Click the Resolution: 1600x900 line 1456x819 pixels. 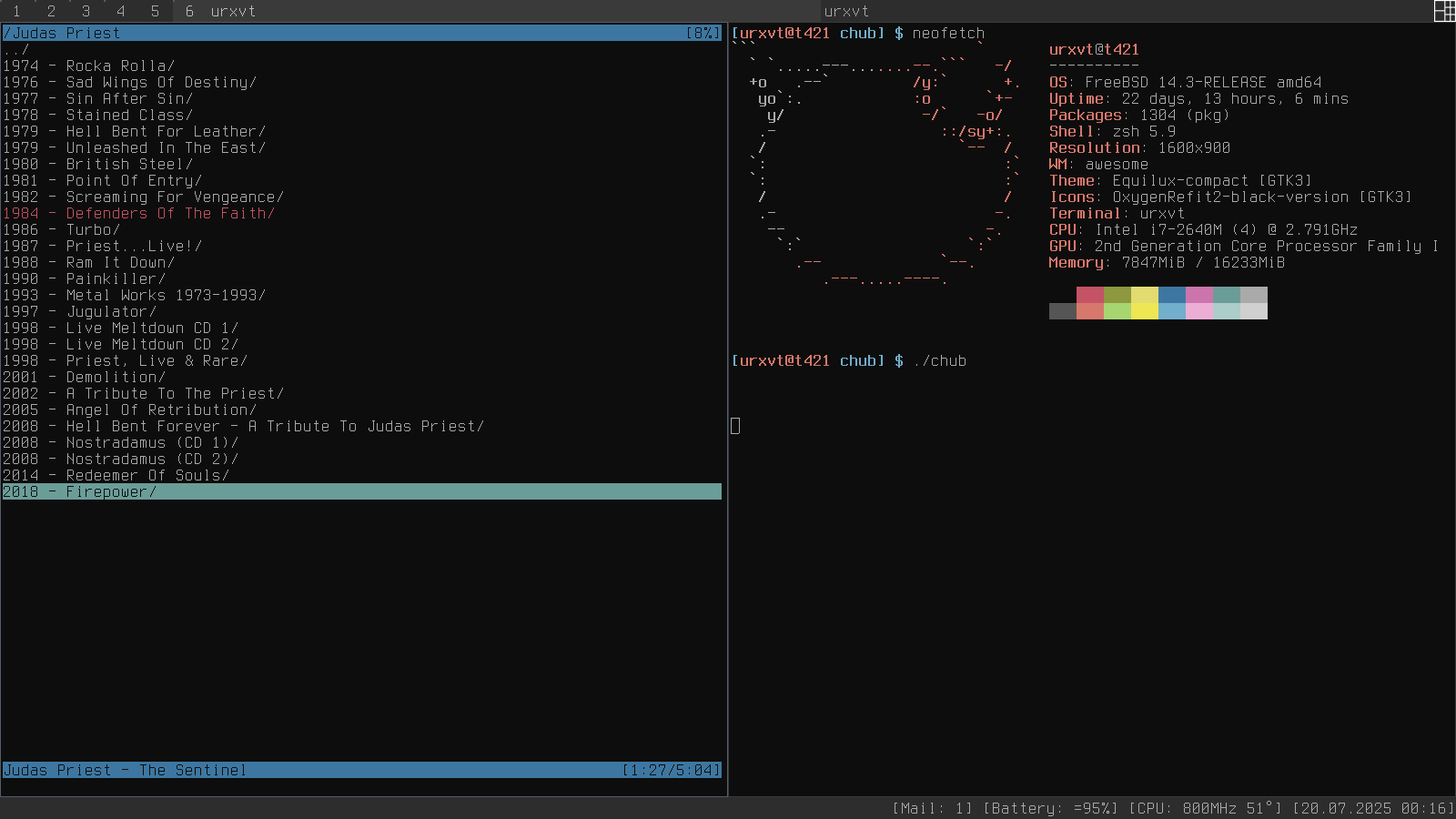point(1139,147)
